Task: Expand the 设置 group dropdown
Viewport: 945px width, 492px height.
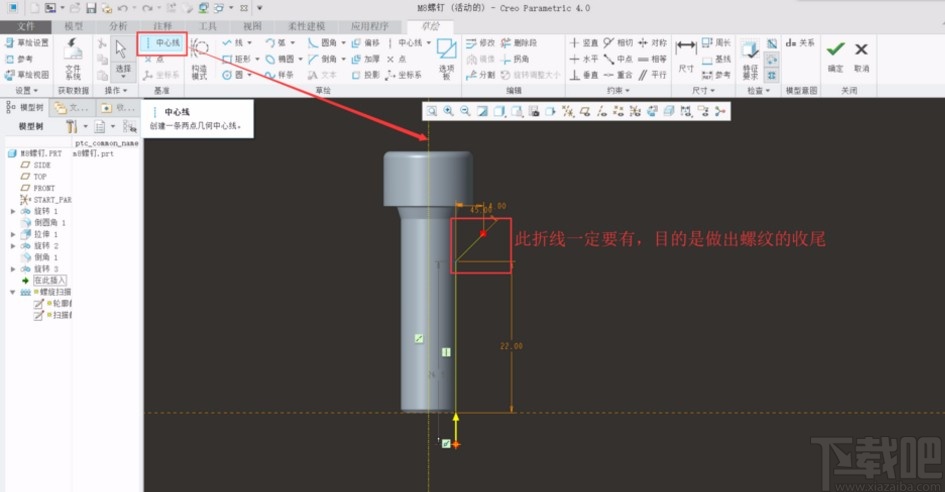Action: (x=27, y=90)
